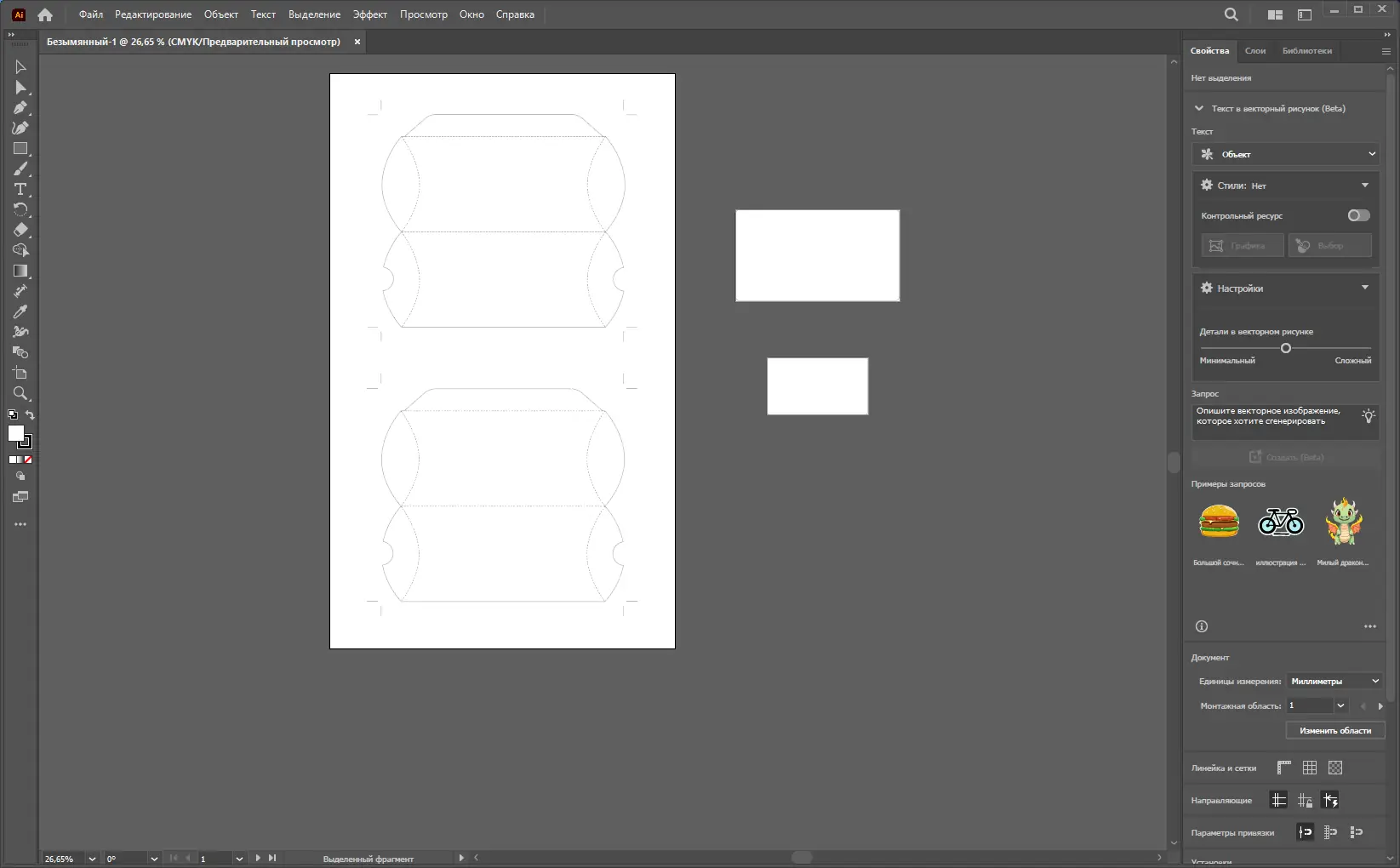Select the Type tool
This screenshot has height=868, width=1400.
[20, 189]
